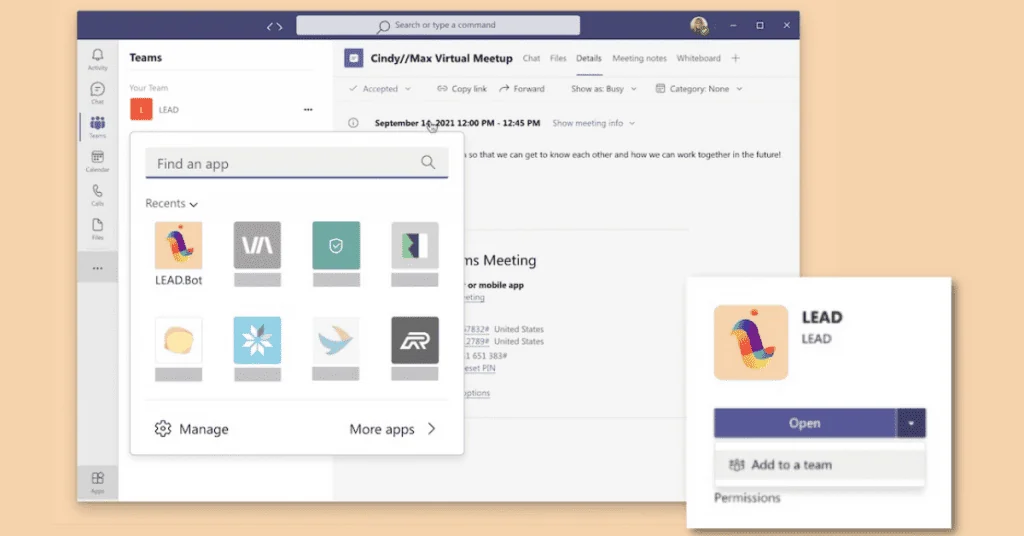Click the Open button for LEAD
1024x536 pixels.
(805, 423)
